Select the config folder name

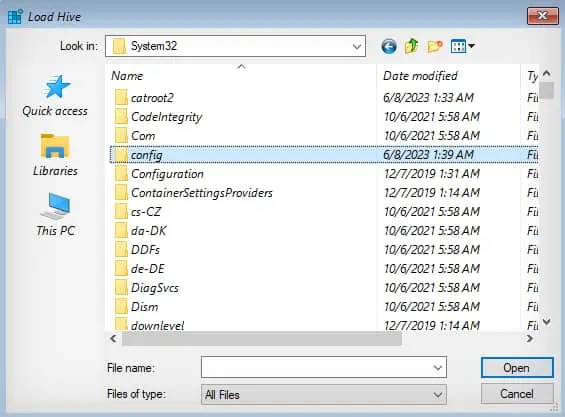(147, 155)
